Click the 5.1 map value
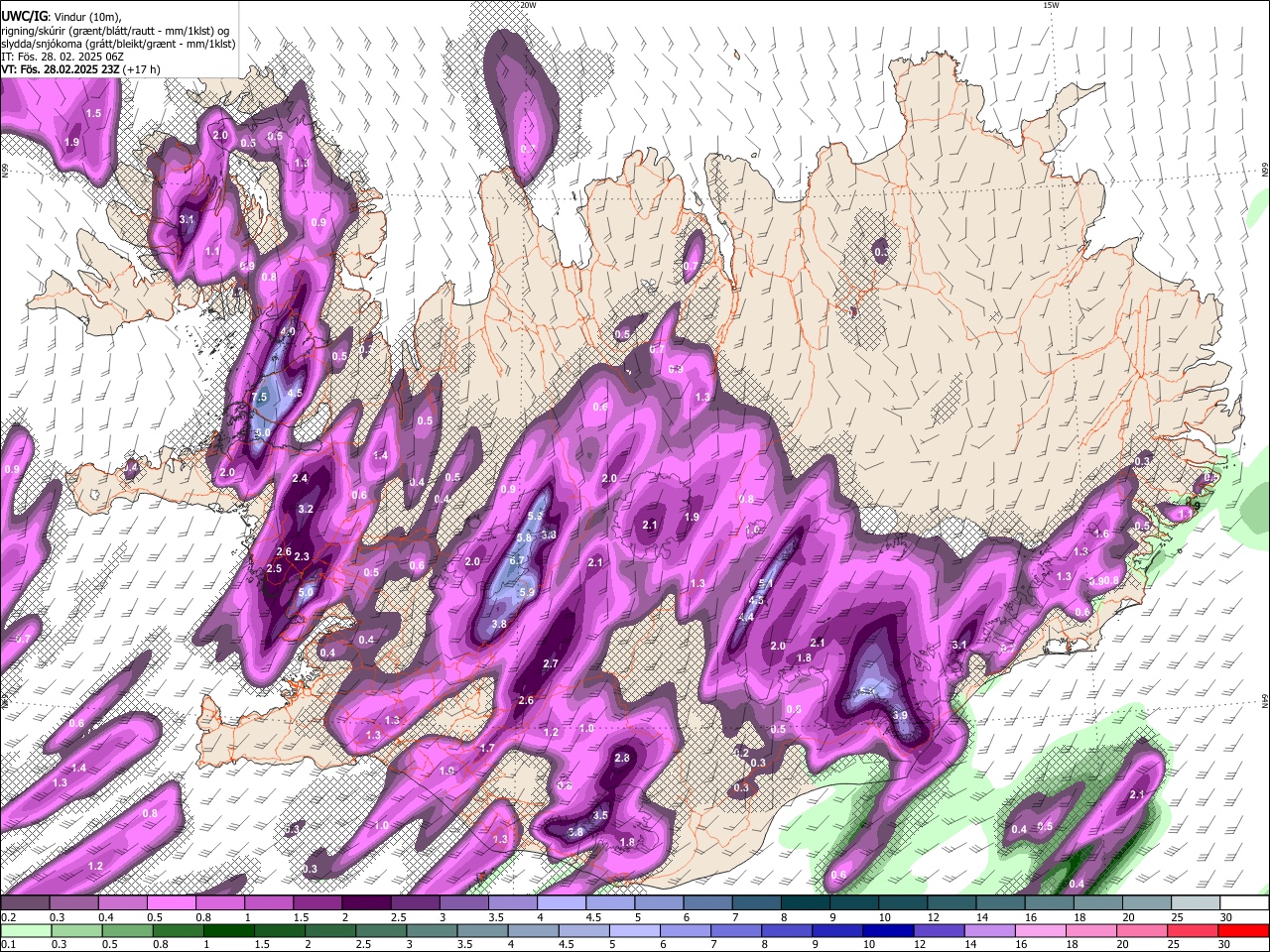 tap(765, 583)
